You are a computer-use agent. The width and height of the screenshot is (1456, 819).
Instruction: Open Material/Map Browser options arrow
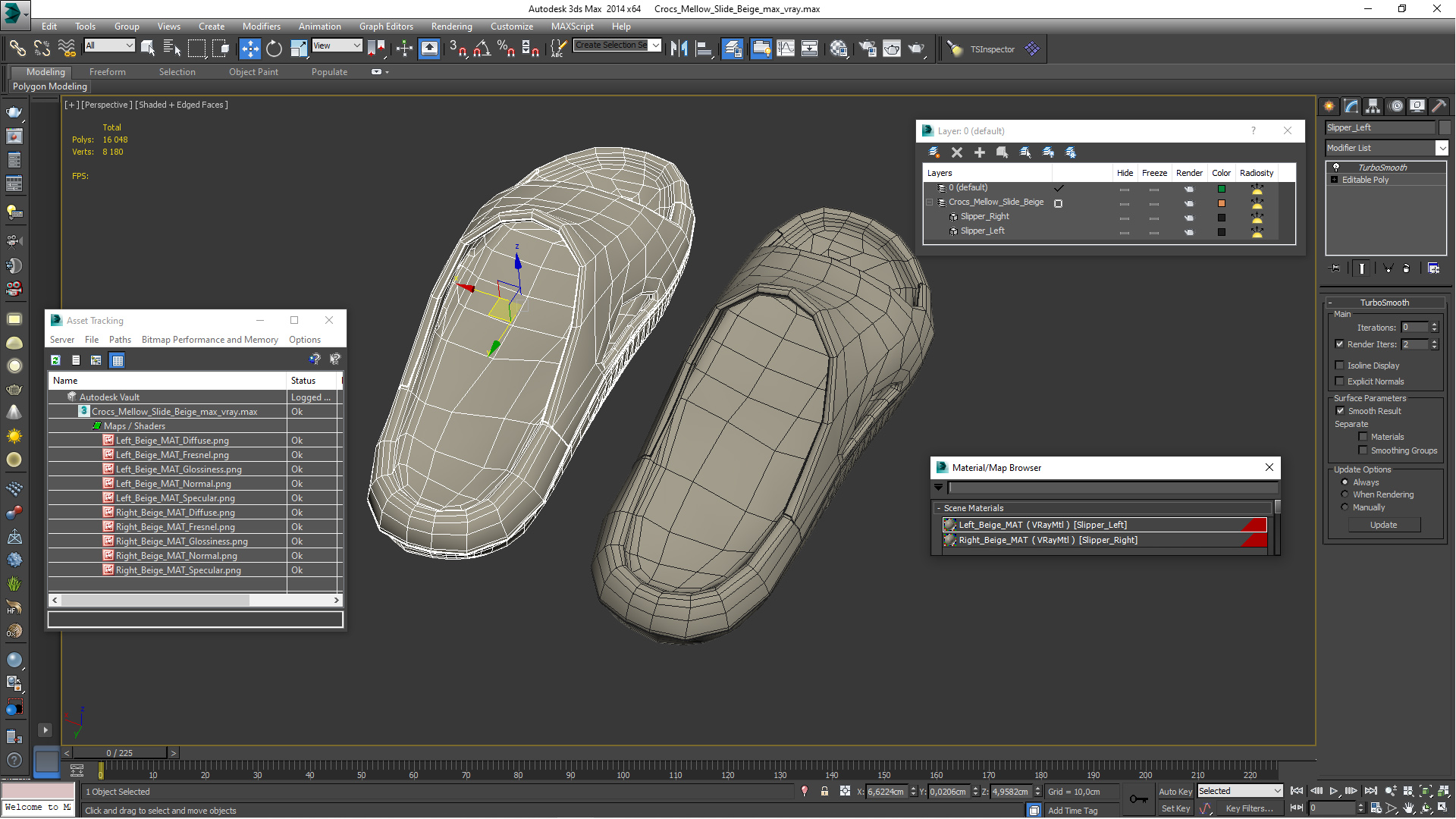[x=939, y=488]
